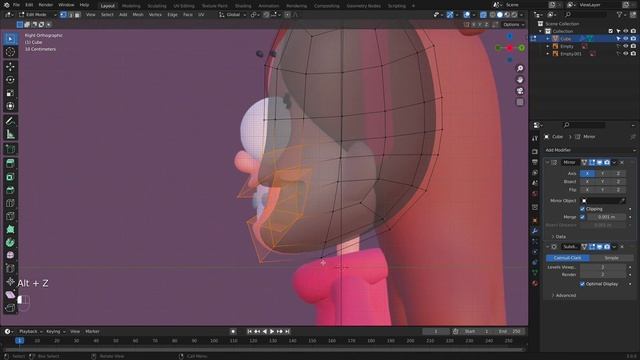Select the Catmull-Clark subdivision button
Screen dimensions: 640x360
click(568, 258)
